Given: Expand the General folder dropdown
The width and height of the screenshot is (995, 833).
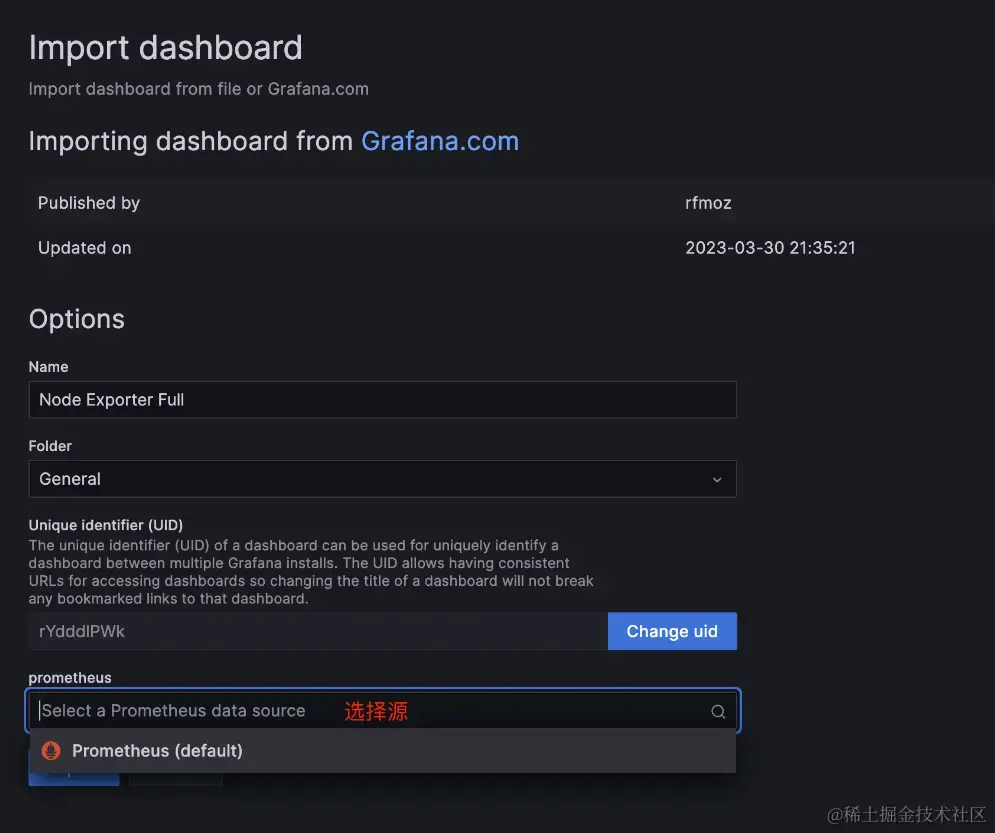Looking at the screenshot, I should 383,479.
